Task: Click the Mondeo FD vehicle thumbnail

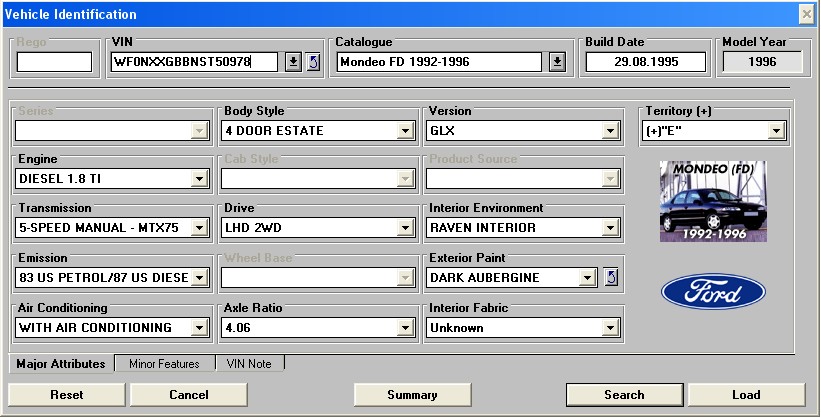Action: 712,201
